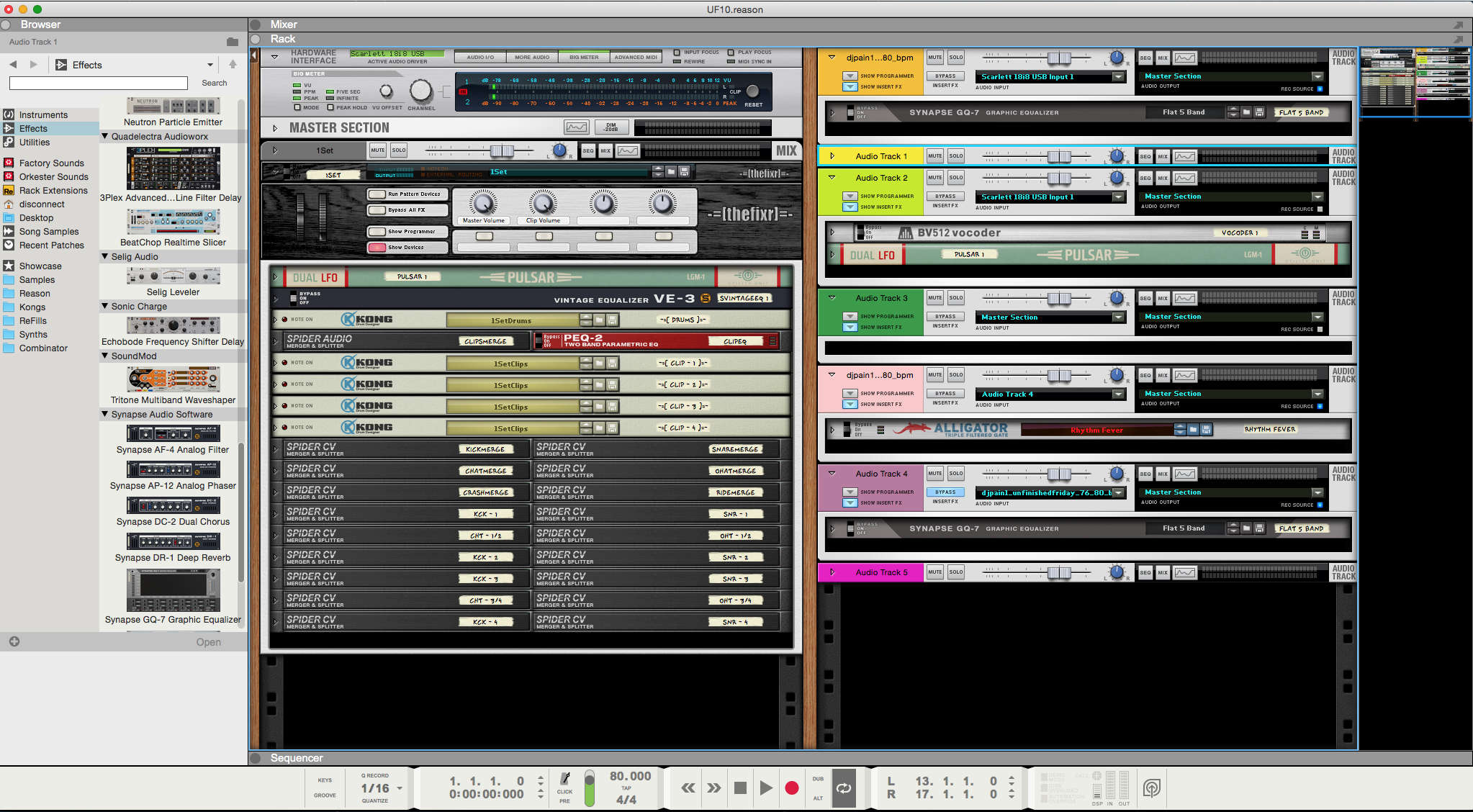Click the tempo value 80.000
Image resolution: width=1473 pixels, height=812 pixels.
point(630,776)
